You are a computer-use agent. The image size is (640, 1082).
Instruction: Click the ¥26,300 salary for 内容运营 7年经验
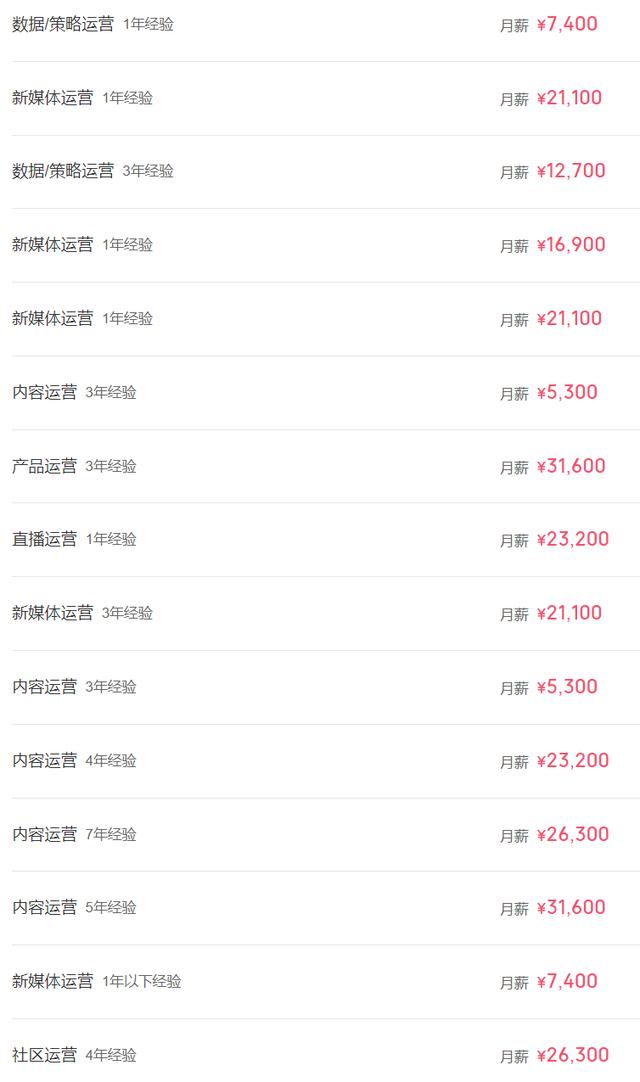(x=572, y=834)
